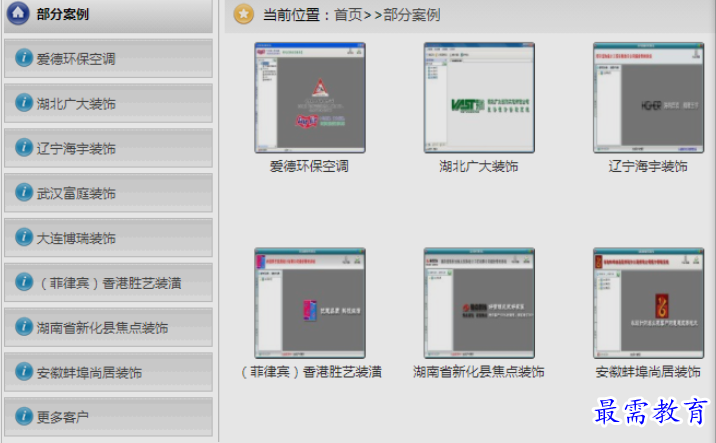The image size is (716, 443).
Task: Open 更多客户 in the sidebar
Action: [x=108, y=417]
